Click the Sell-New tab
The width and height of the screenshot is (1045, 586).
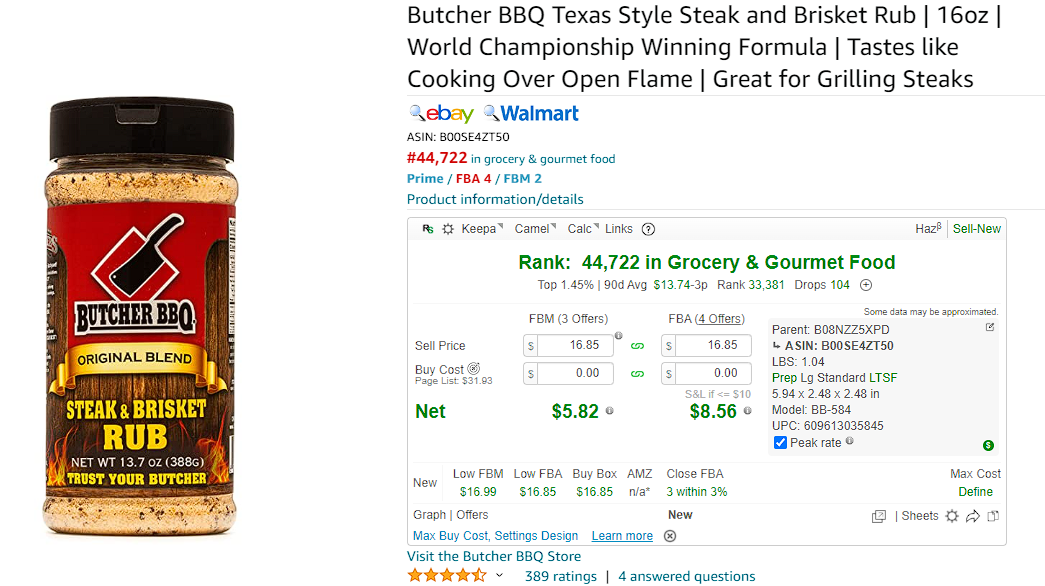click(976, 229)
